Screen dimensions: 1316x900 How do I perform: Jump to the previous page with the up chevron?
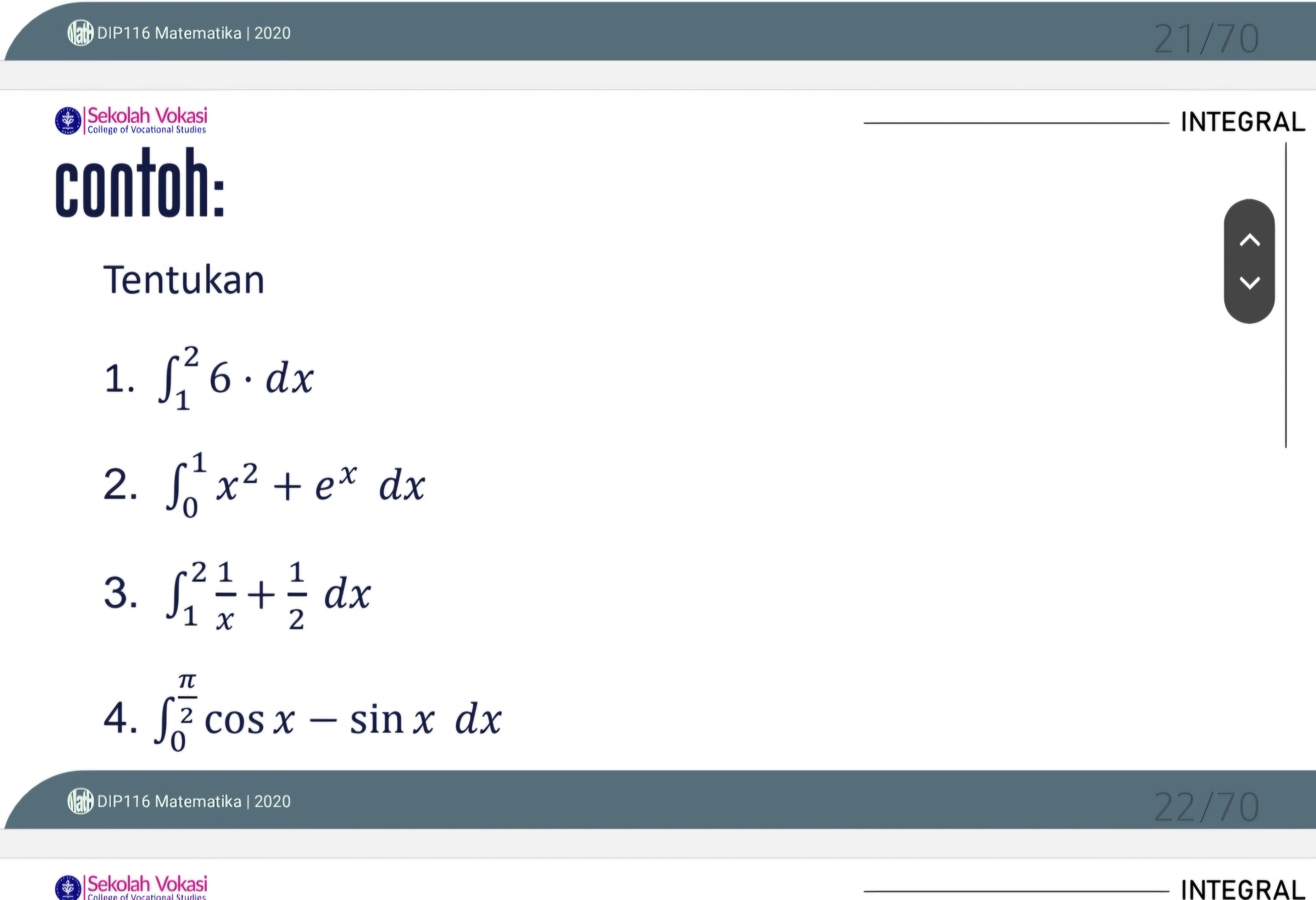pyautogui.click(x=1250, y=240)
